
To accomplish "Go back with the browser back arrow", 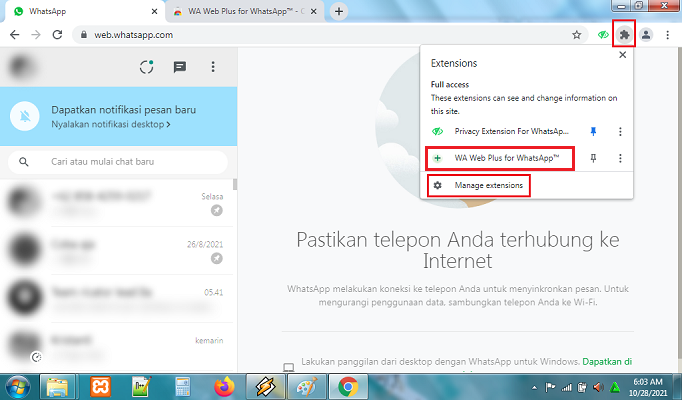I will click(x=15, y=35).
